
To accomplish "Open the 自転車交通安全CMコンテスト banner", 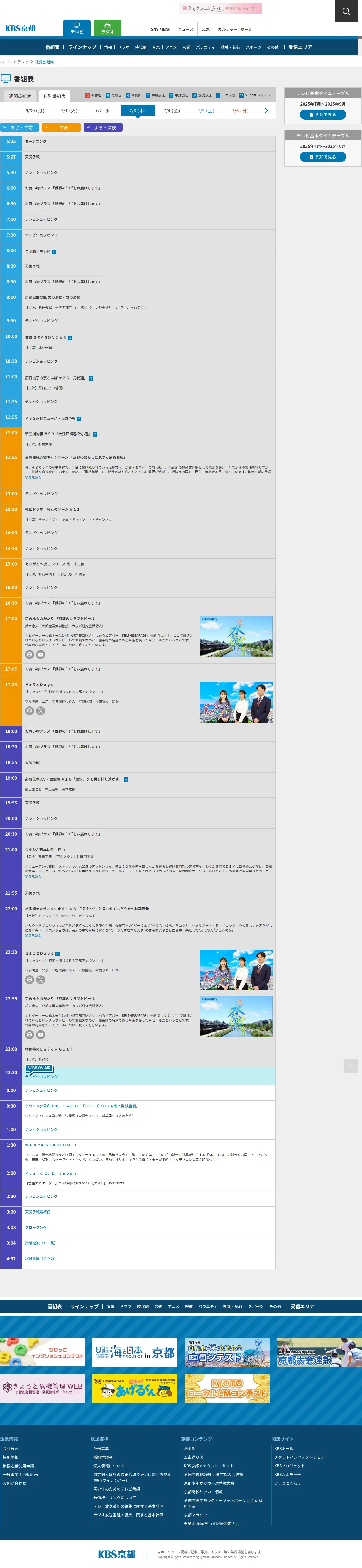I will pyautogui.click(x=227, y=1352).
